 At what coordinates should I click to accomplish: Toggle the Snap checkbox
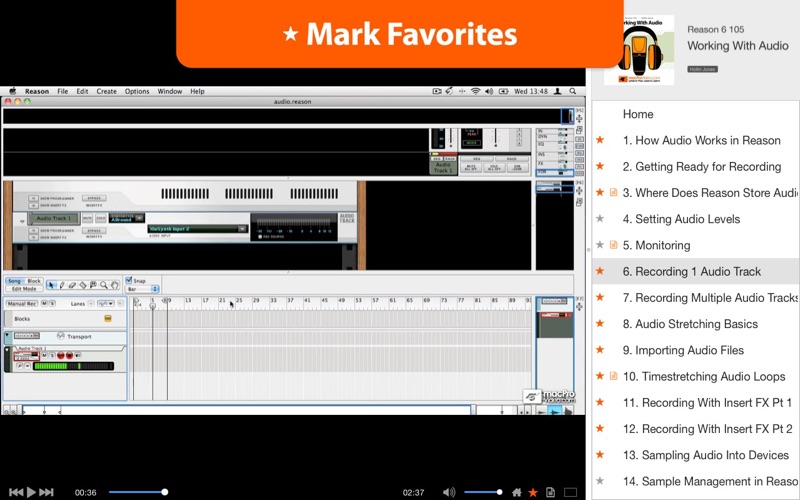[129, 280]
